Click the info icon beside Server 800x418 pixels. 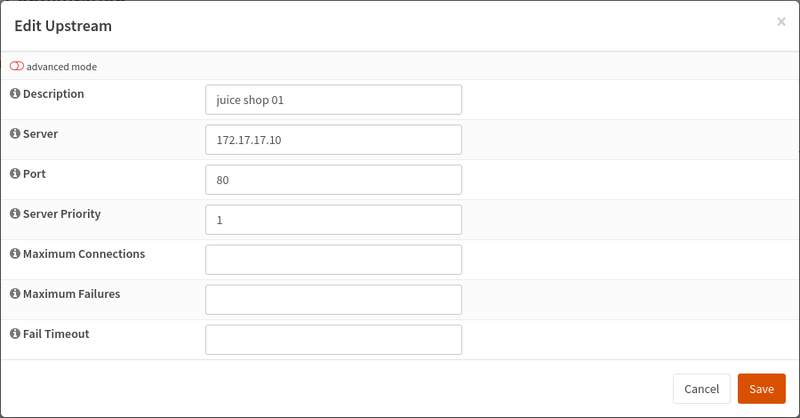pyautogui.click(x=15, y=134)
